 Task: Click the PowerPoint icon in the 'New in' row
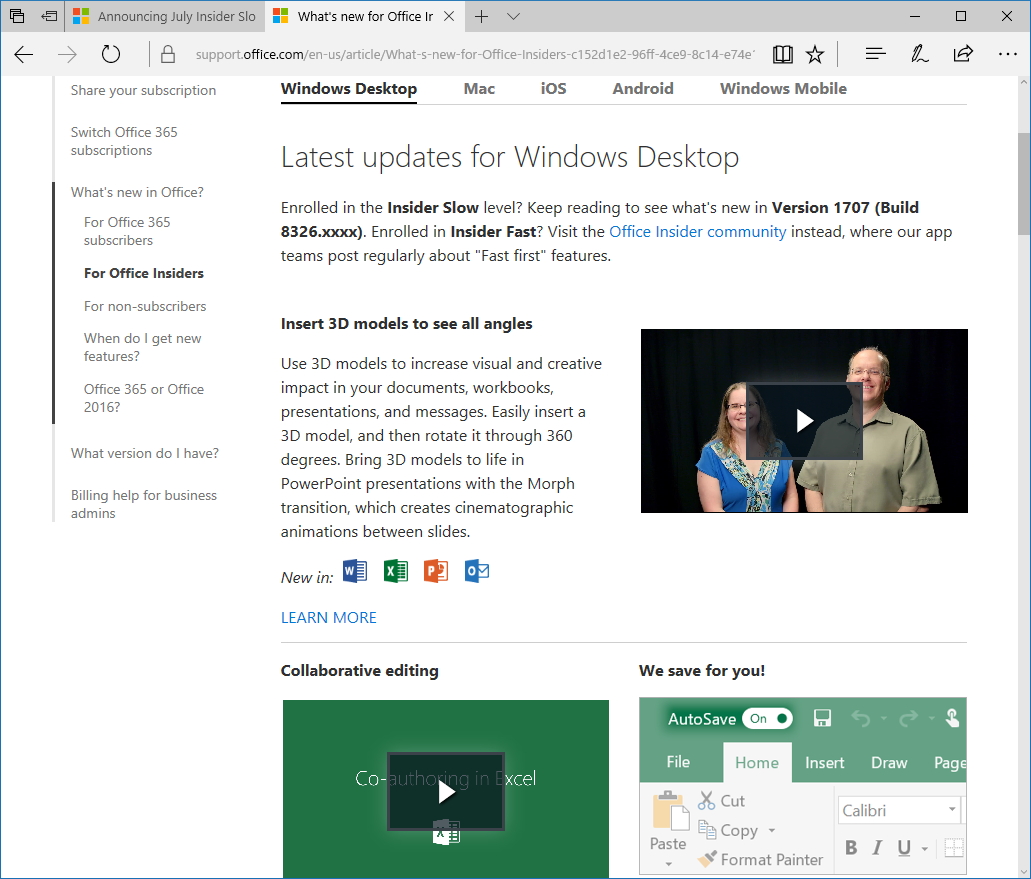[x=435, y=570]
